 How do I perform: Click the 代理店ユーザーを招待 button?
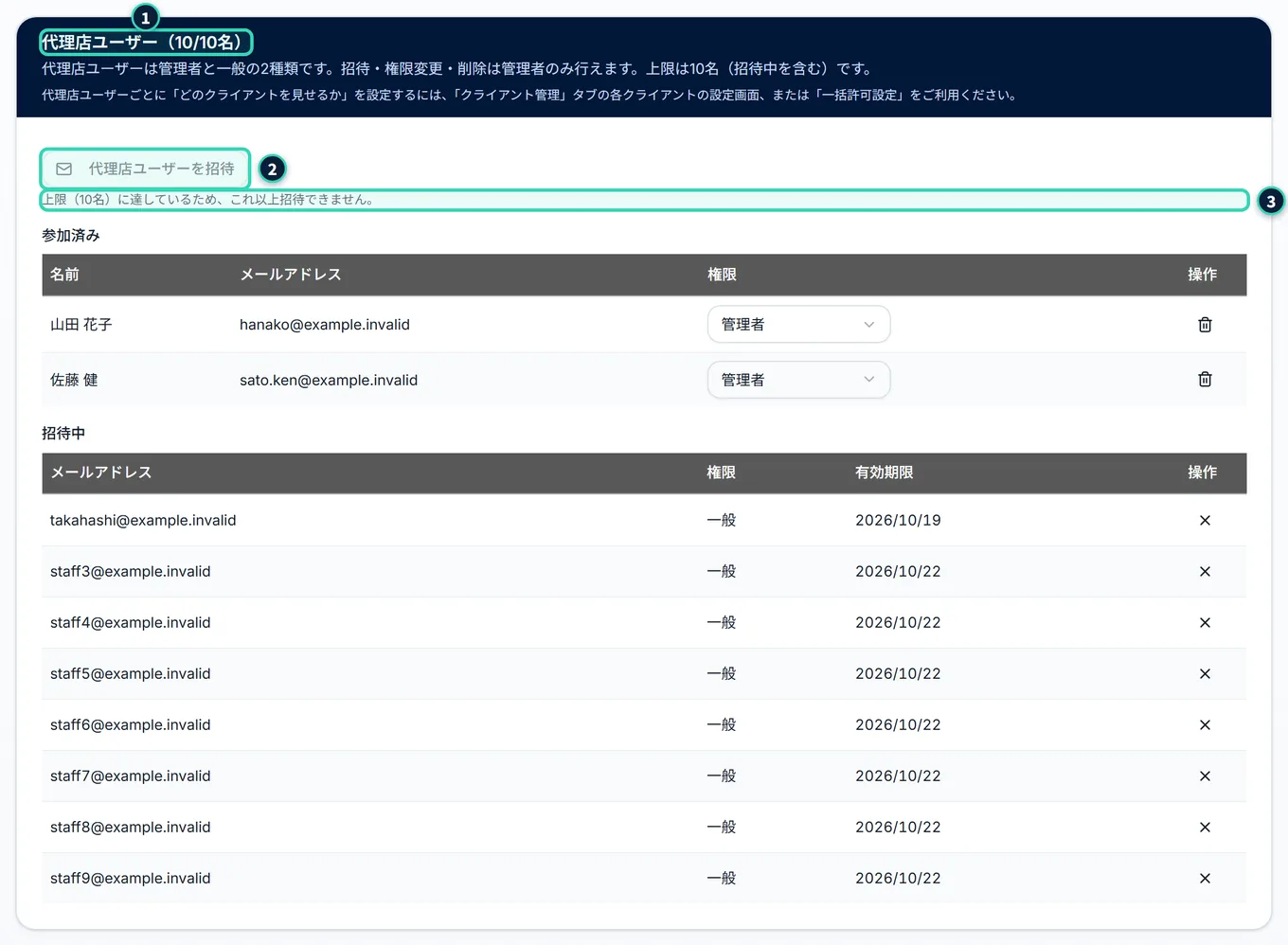[145, 169]
